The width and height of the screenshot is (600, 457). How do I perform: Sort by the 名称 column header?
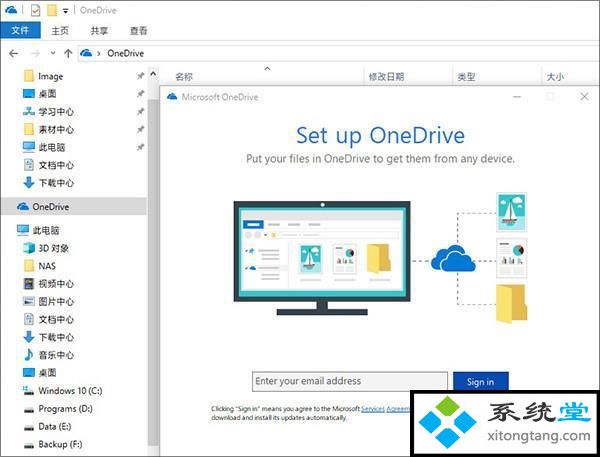[184, 77]
